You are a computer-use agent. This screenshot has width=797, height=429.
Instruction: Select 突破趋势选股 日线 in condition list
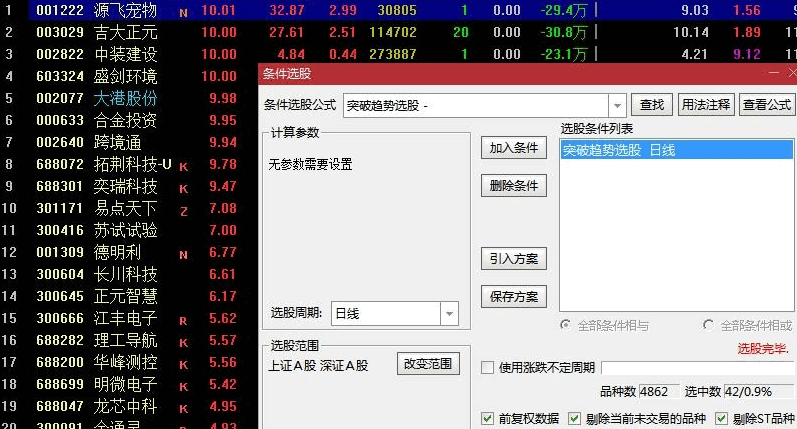[x=677, y=150]
